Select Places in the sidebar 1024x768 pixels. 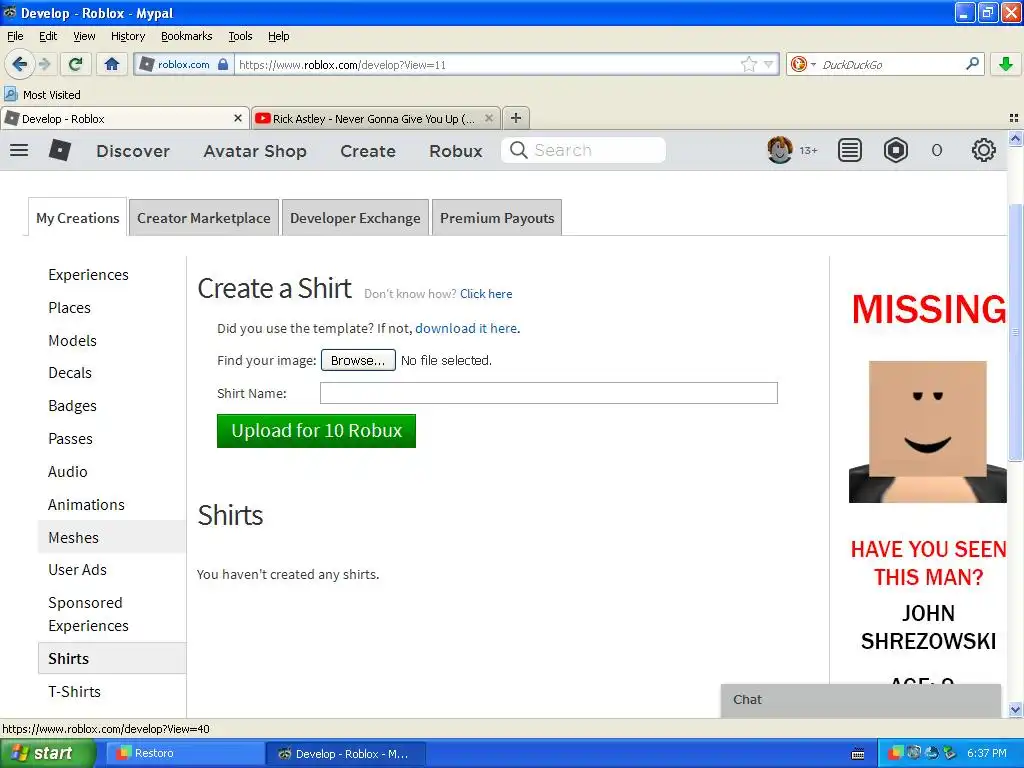pyautogui.click(x=69, y=308)
